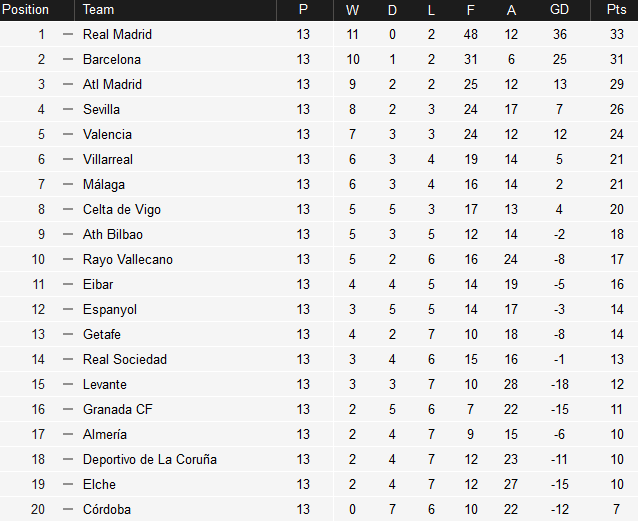Click the W column header
The height and width of the screenshot is (521, 638).
pos(352,10)
